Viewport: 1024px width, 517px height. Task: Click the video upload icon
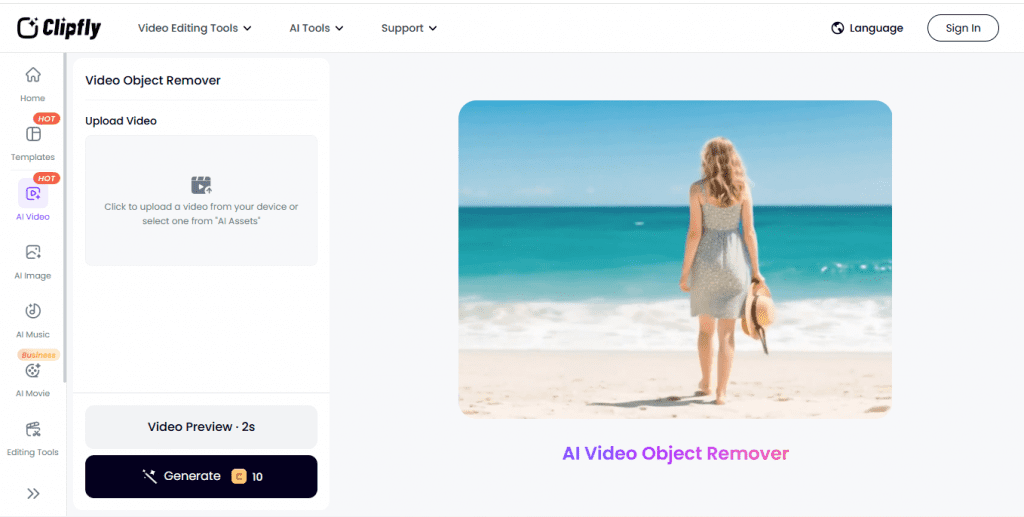(x=201, y=185)
